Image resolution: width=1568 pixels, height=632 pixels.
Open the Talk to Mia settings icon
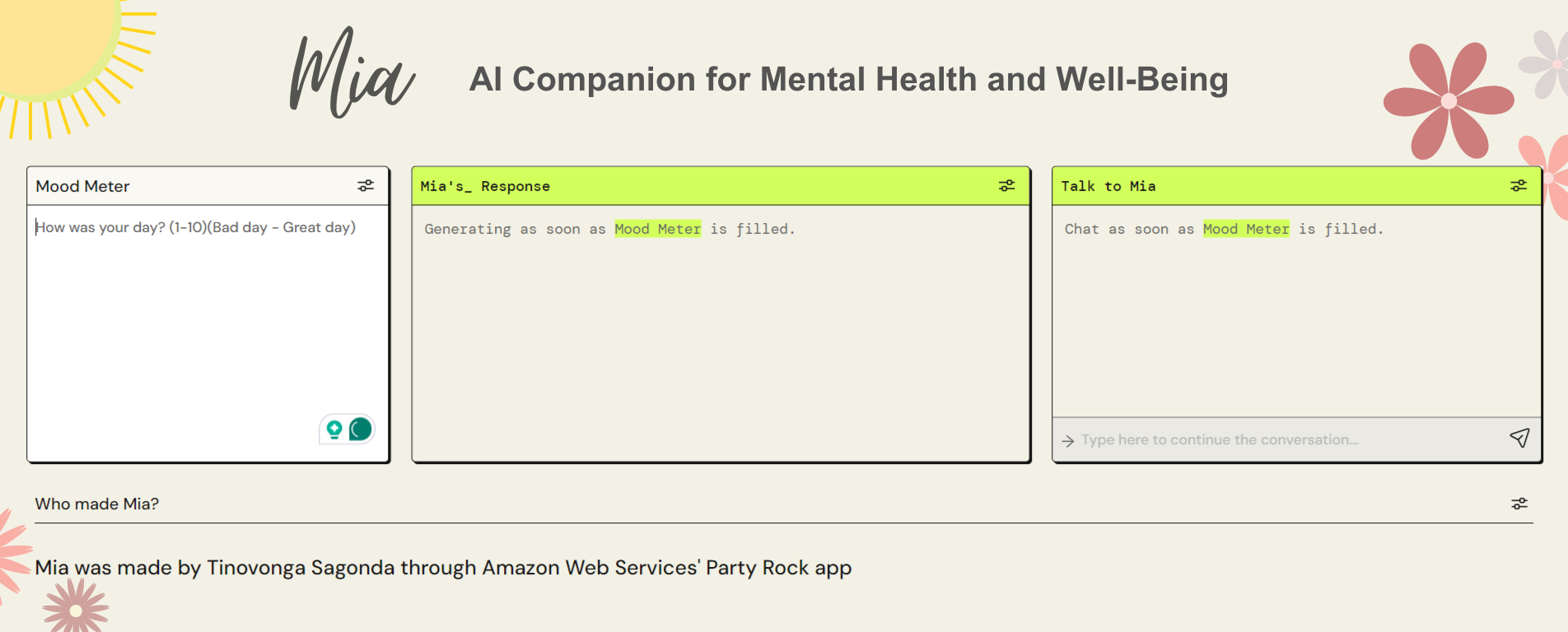click(x=1519, y=186)
